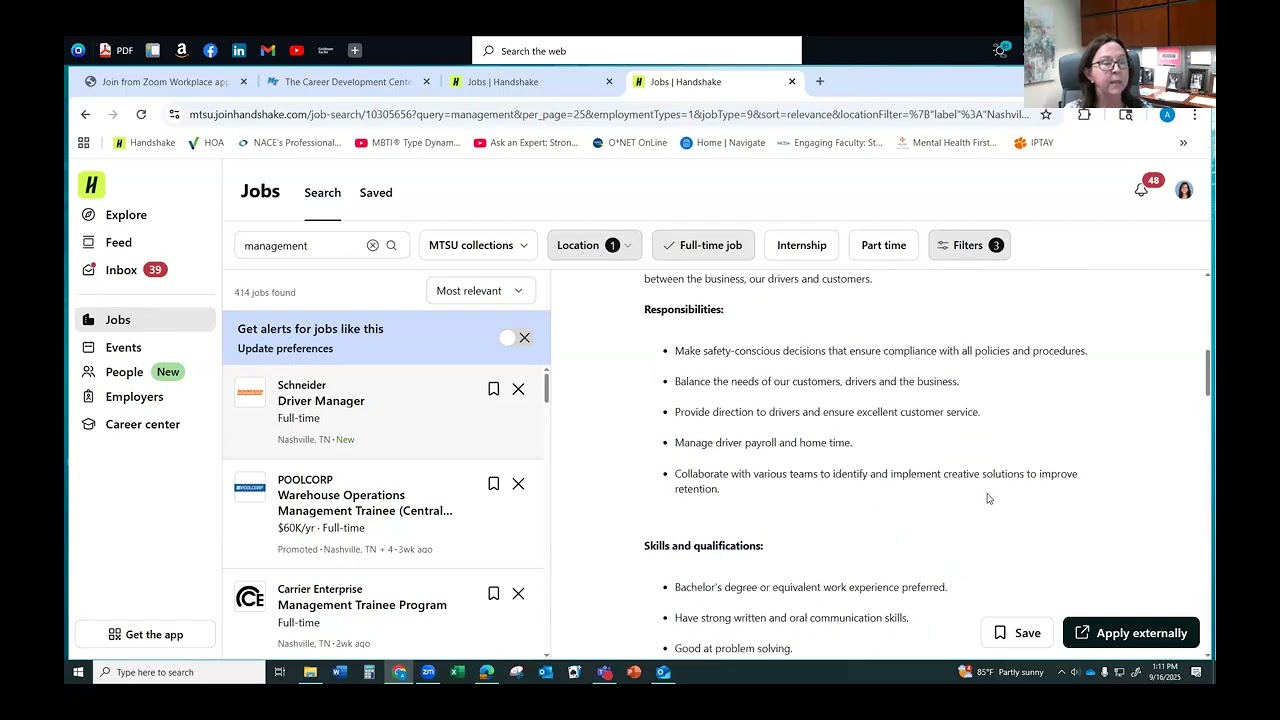
Task: Open the Facebook shortcut icon
Action: pos(210,50)
